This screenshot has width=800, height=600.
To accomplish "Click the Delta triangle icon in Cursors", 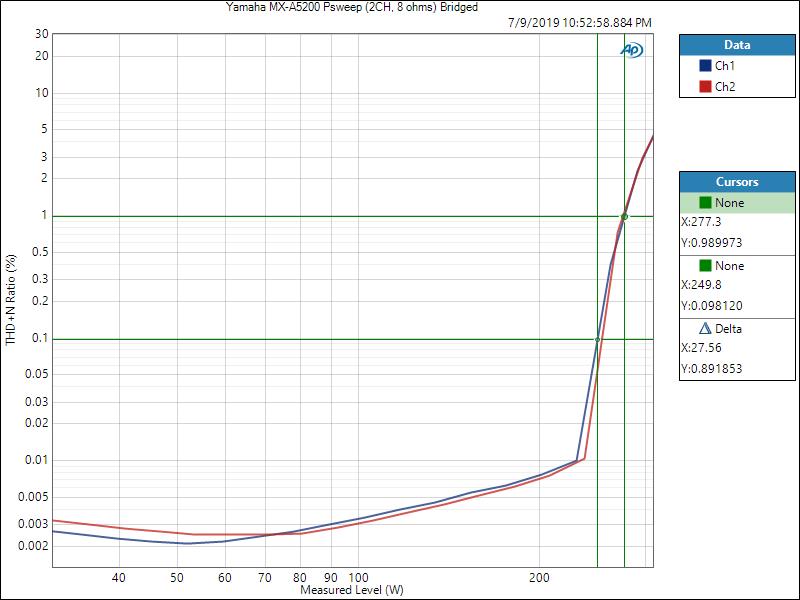I will point(705,329).
